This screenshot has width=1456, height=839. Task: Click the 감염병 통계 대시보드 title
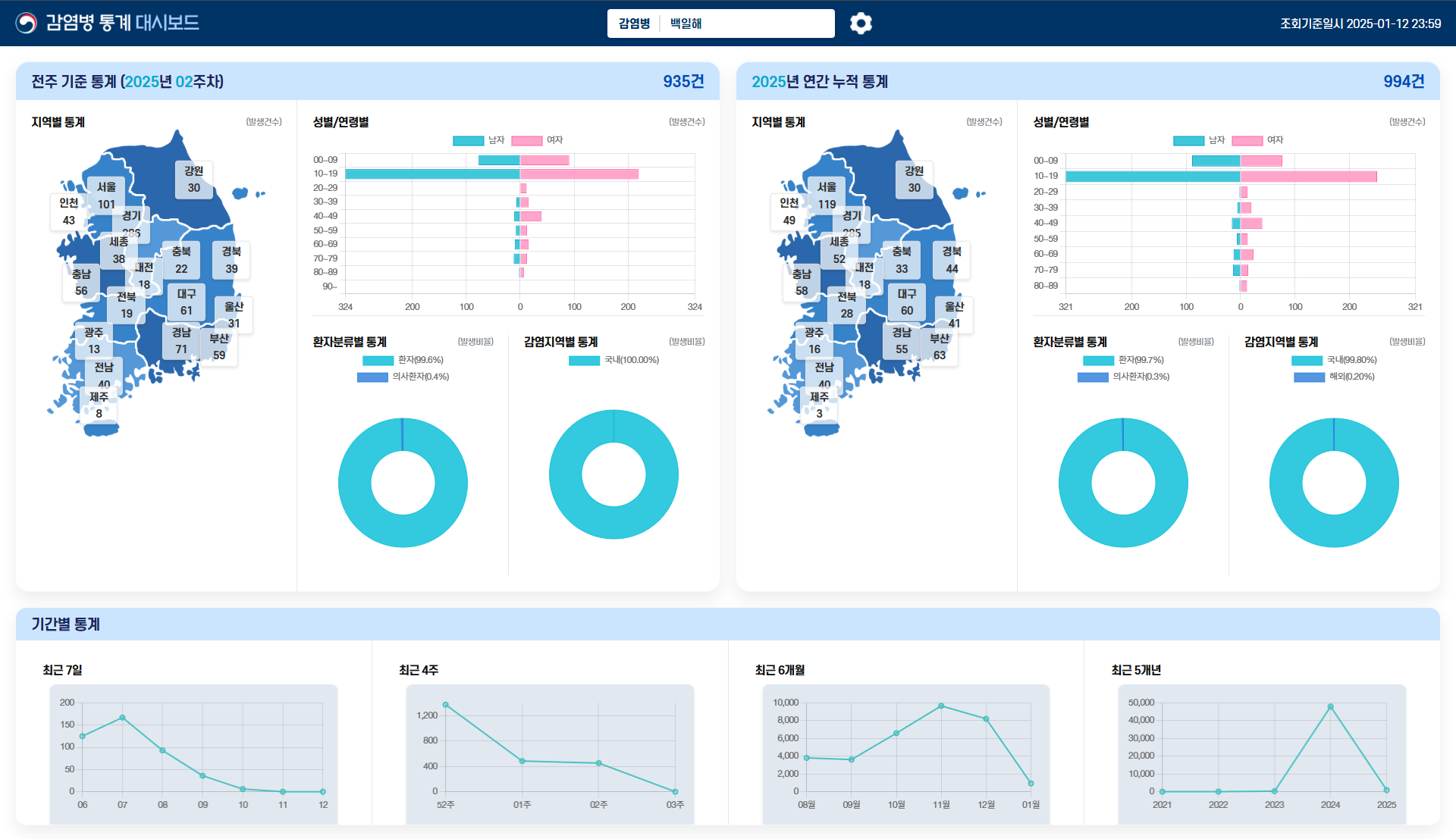point(122,23)
